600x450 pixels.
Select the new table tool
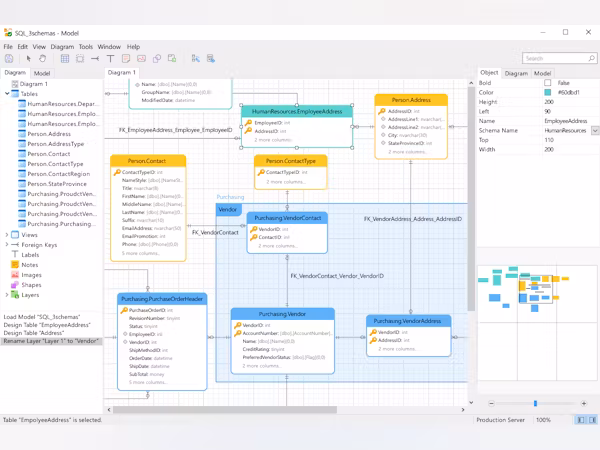(65, 59)
